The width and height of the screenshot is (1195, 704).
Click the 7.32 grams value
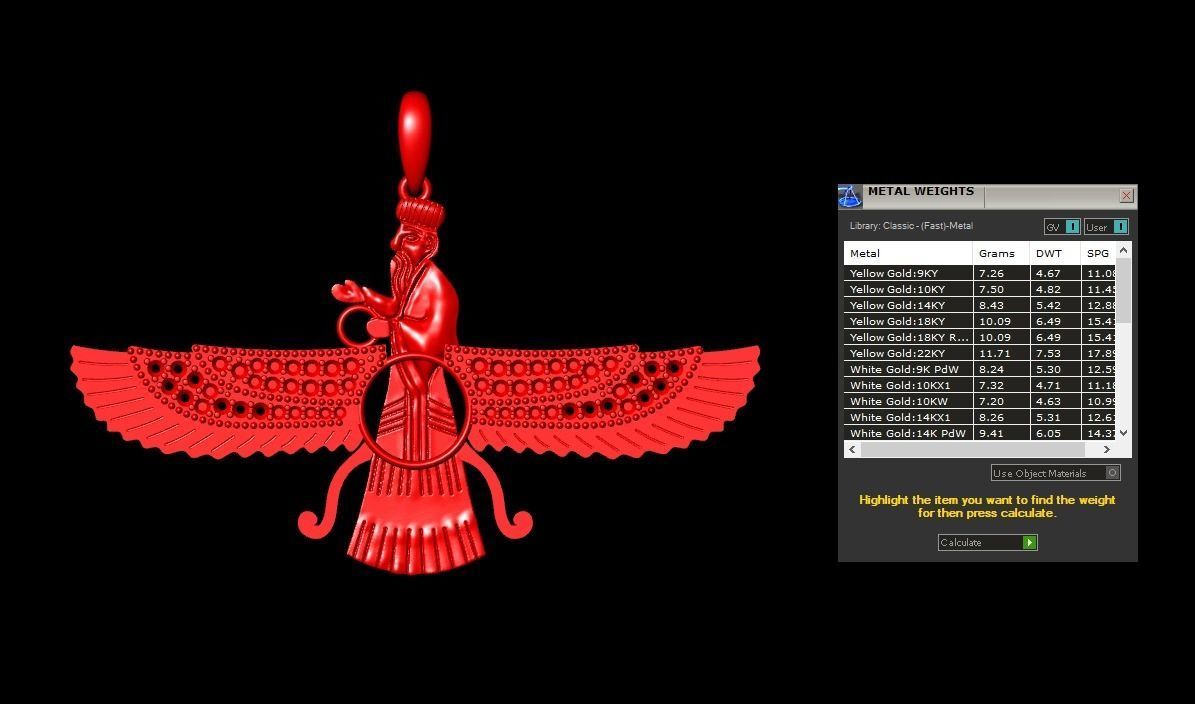992,385
